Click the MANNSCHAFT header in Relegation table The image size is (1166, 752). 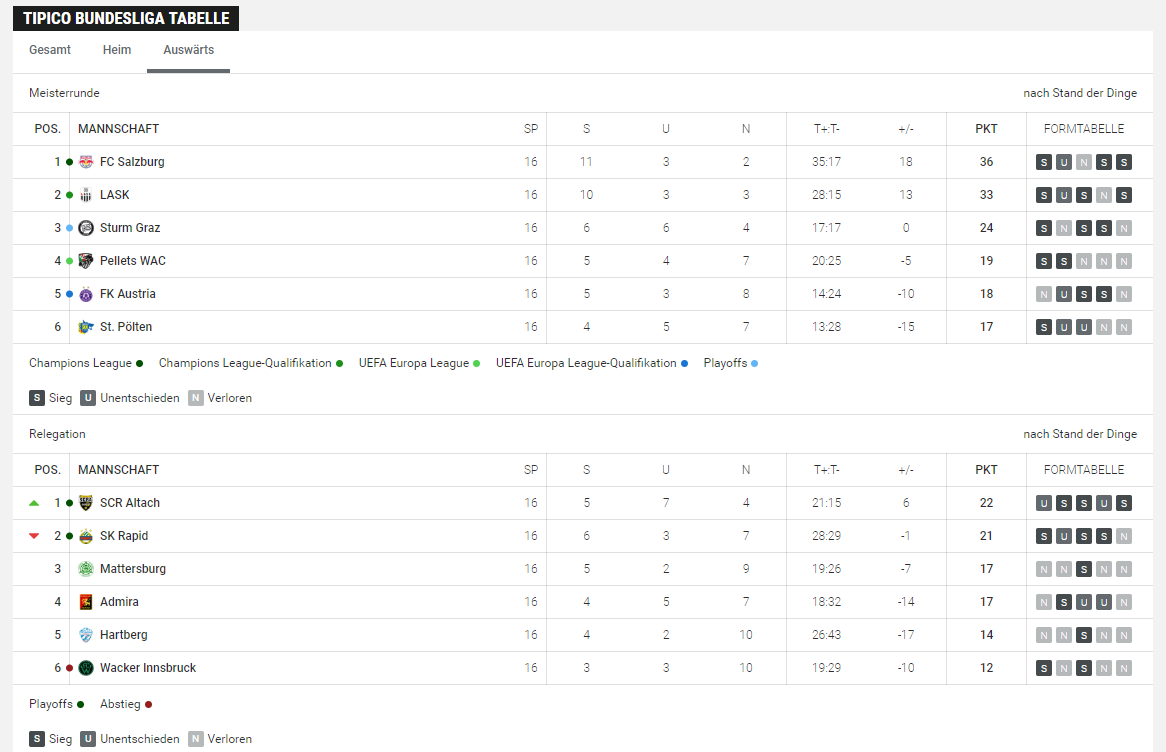click(118, 470)
